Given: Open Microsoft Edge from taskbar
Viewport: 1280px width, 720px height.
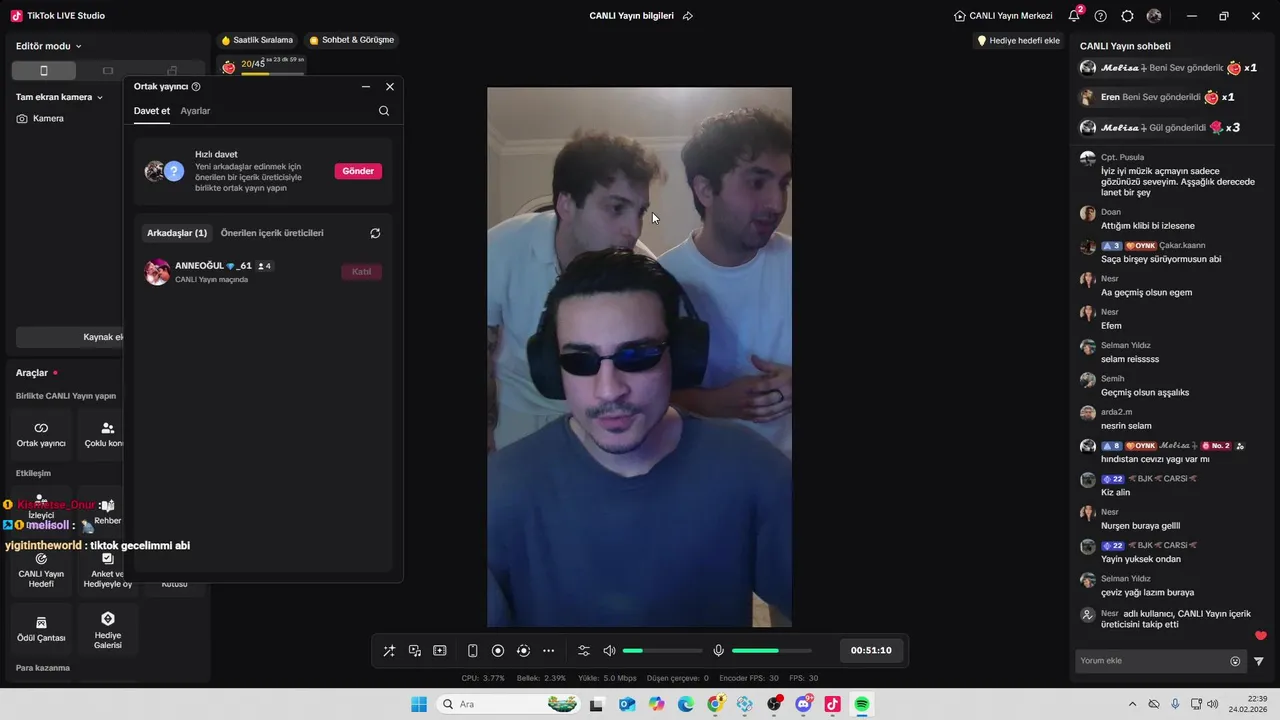Looking at the screenshot, I should pos(686,704).
